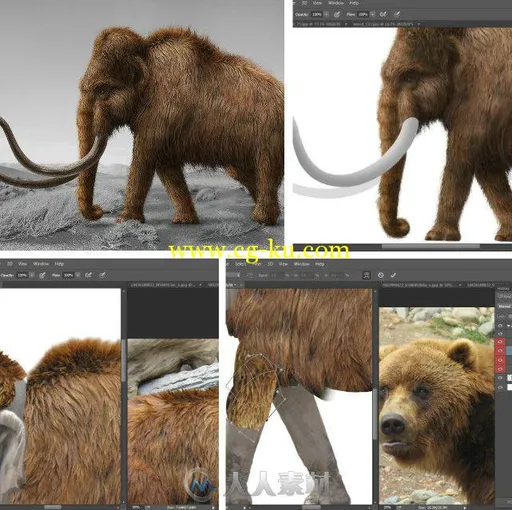The height and width of the screenshot is (510, 512).
Task: Open the layer Kind filter dropdown
Action: pyautogui.click(x=505, y=296)
